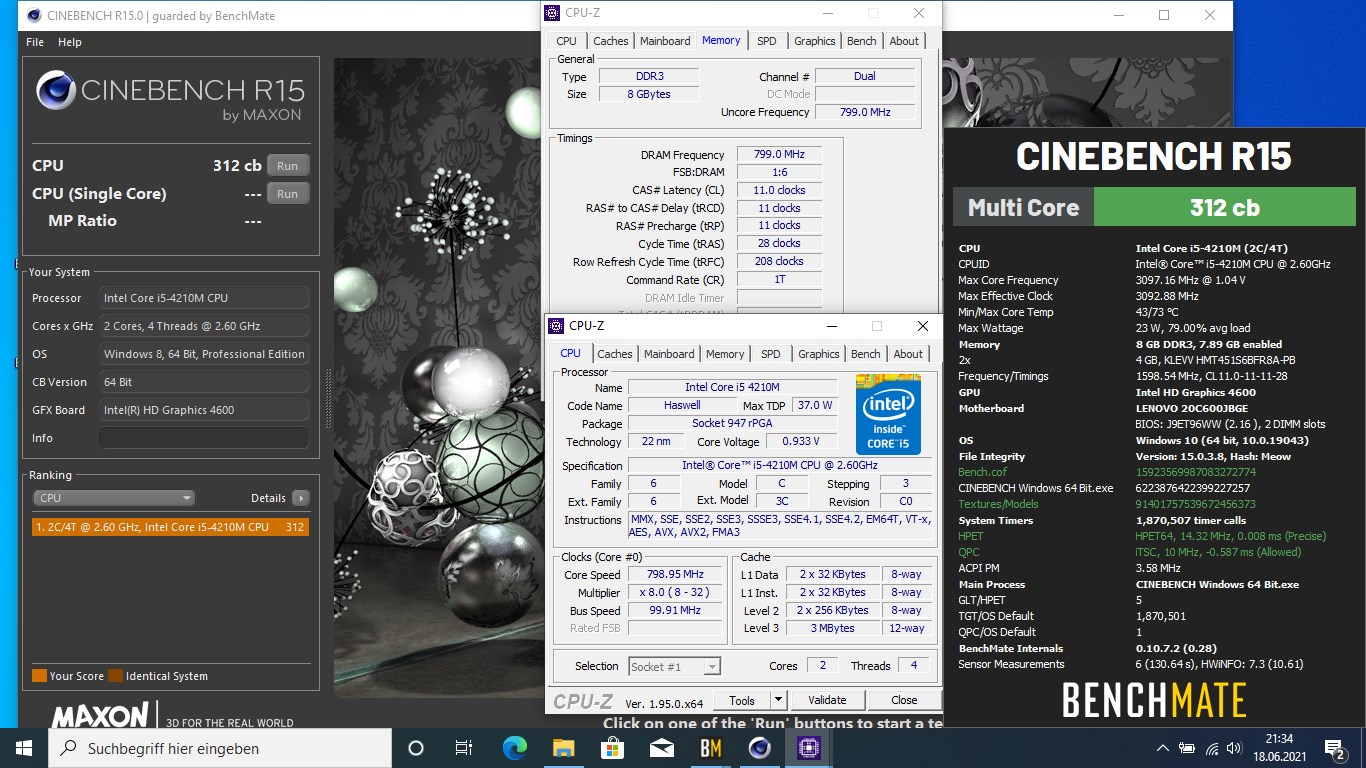Open SPD tab in upper CPU-Z window
Screen dimensions: 1366x768
point(766,41)
